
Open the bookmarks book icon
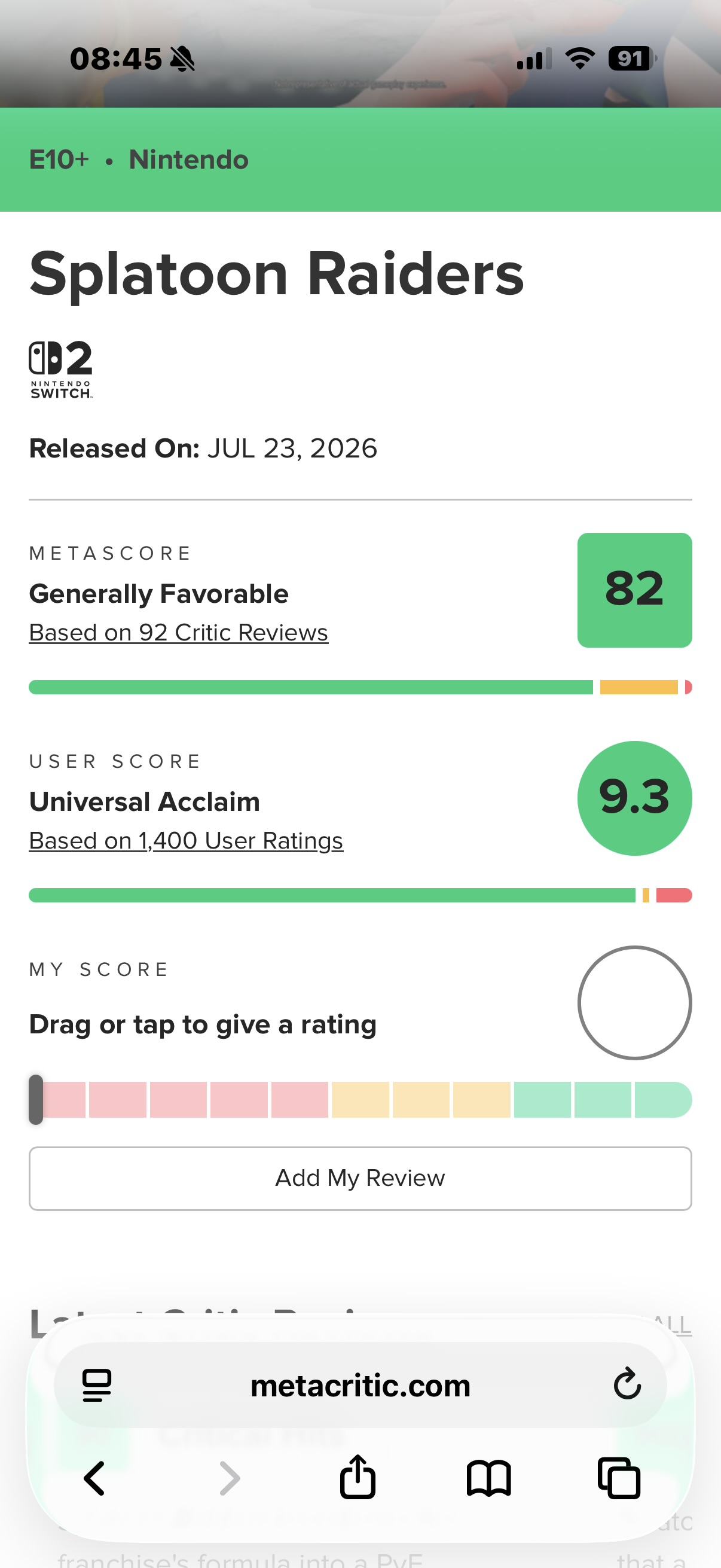488,1478
